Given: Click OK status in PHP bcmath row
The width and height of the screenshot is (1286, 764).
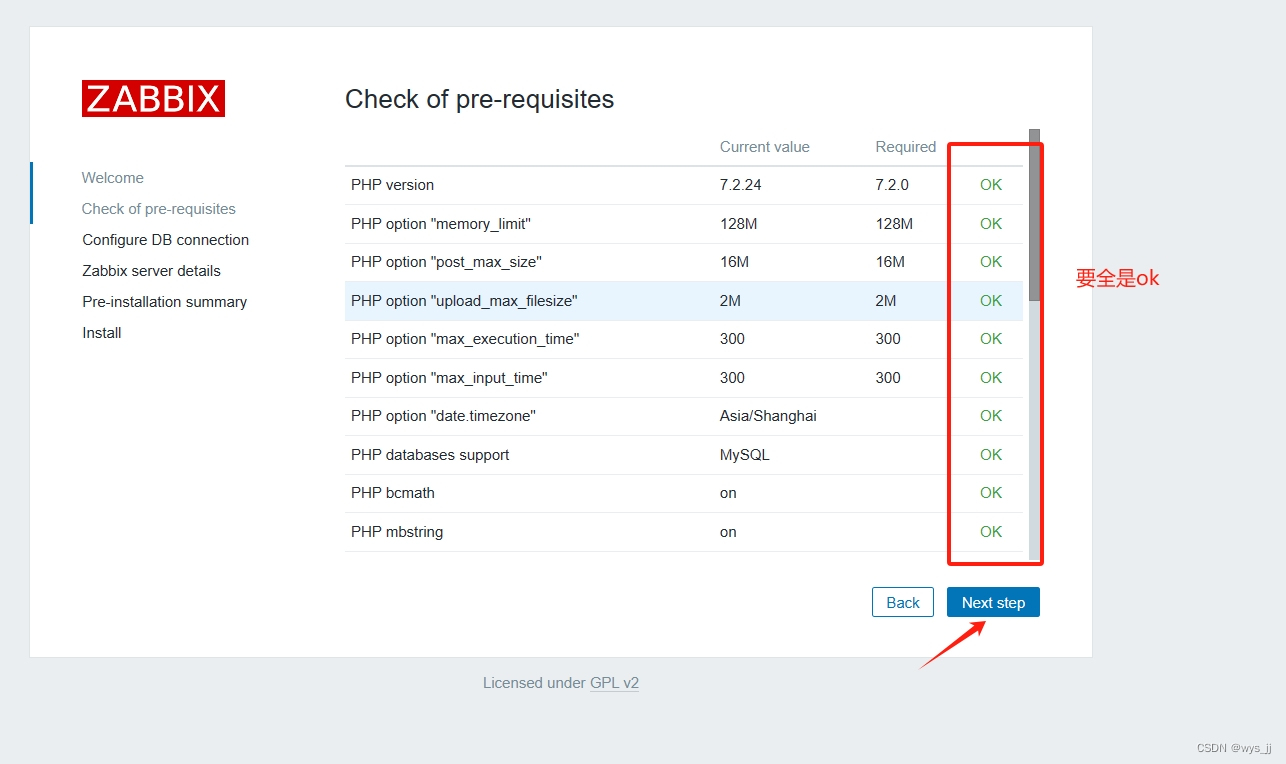Looking at the screenshot, I should point(991,493).
